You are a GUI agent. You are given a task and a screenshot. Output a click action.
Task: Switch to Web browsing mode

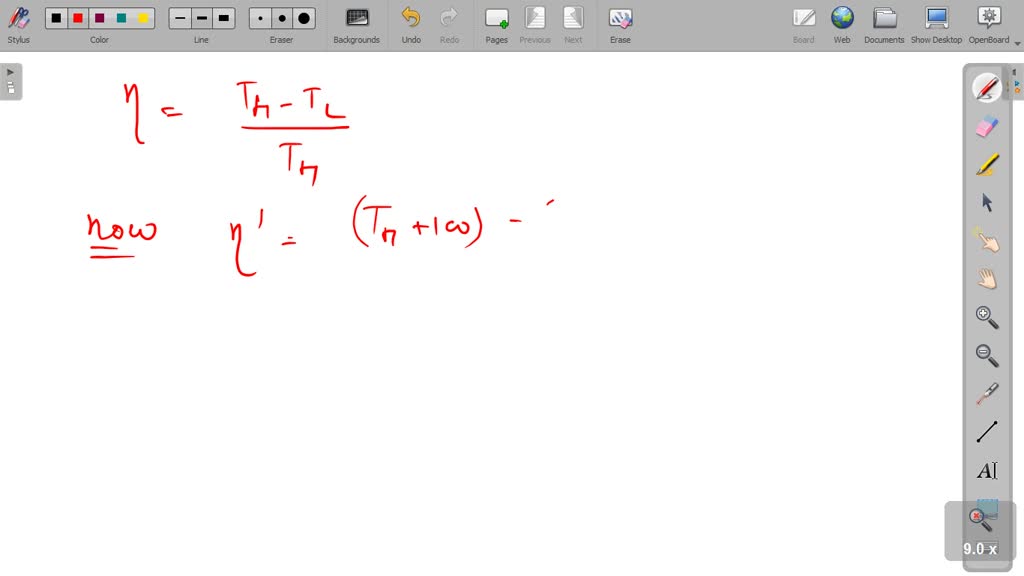tap(842, 20)
